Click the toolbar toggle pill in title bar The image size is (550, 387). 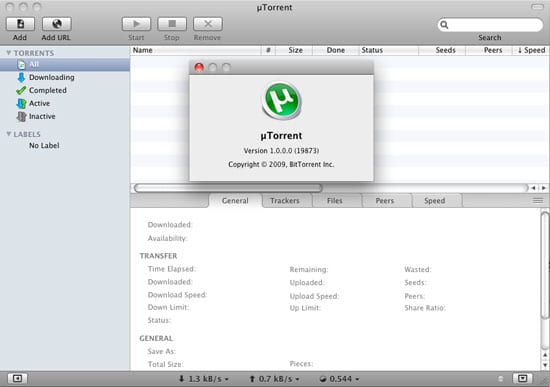(537, 7)
